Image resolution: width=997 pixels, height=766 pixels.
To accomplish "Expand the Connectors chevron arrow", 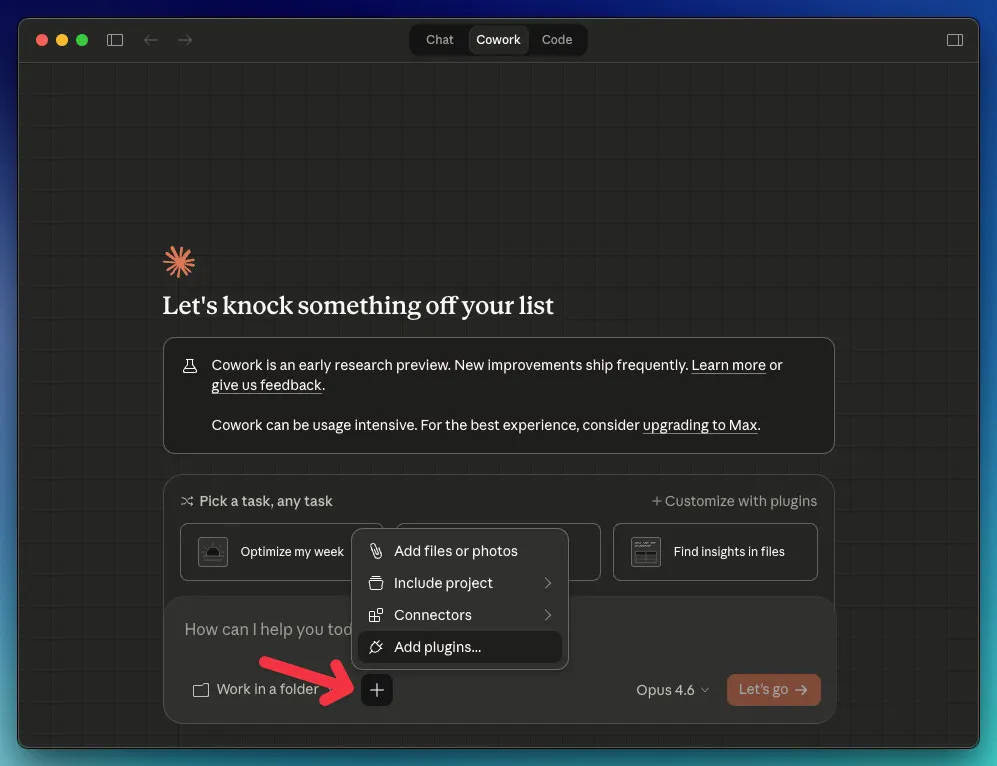I will 548,615.
